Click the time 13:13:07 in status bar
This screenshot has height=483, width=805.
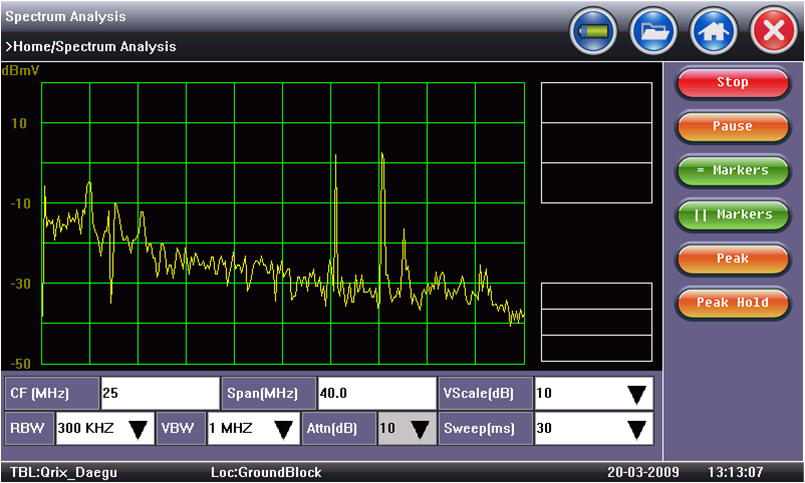[736, 472]
